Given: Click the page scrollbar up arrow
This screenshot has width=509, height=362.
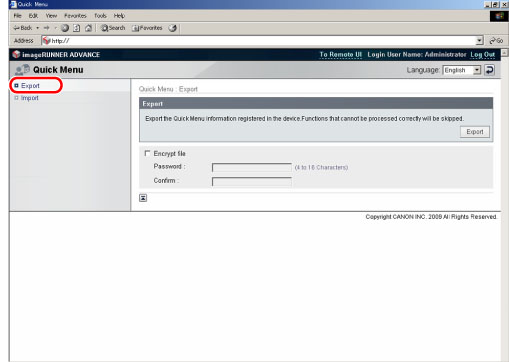Looking at the screenshot, I should coord(505,52).
